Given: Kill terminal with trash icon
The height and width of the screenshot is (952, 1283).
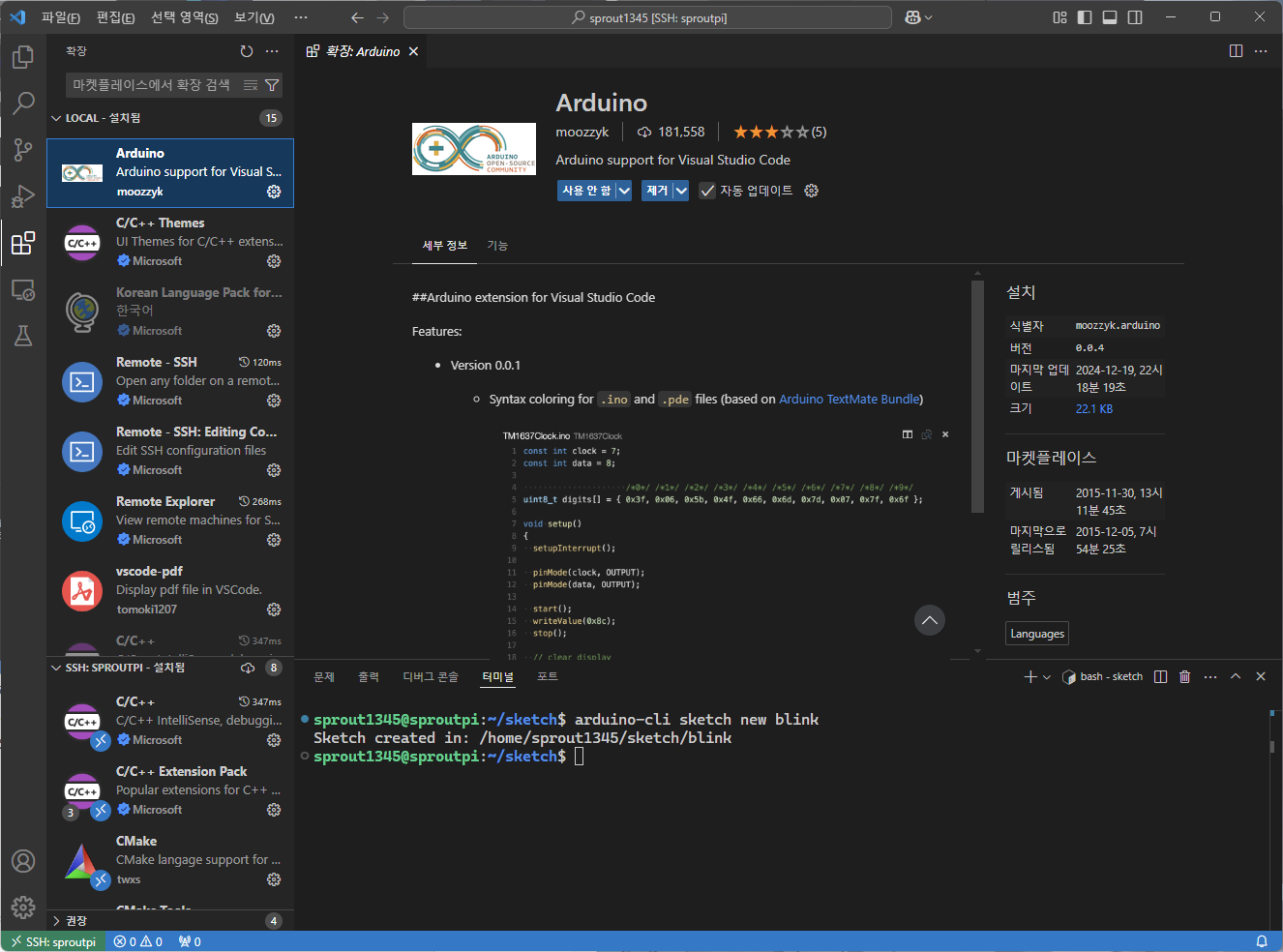Looking at the screenshot, I should point(1185,676).
